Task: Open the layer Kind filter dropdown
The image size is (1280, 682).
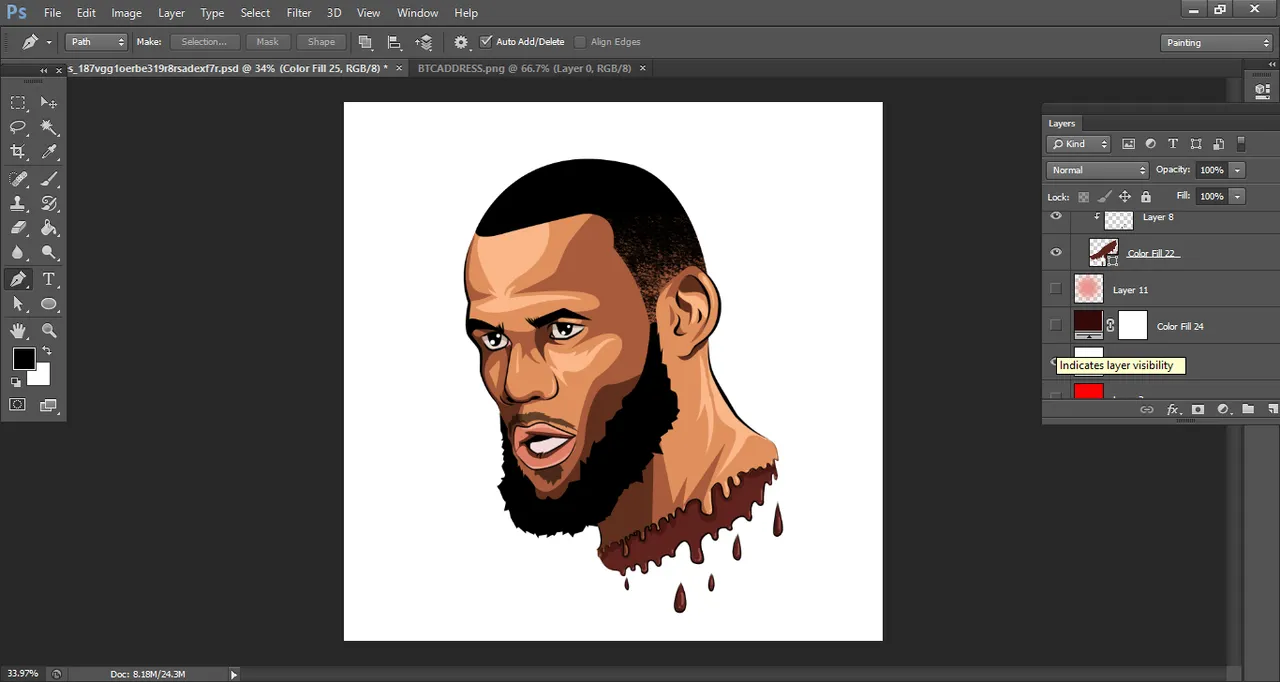Action: click(x=1078, y=144)
